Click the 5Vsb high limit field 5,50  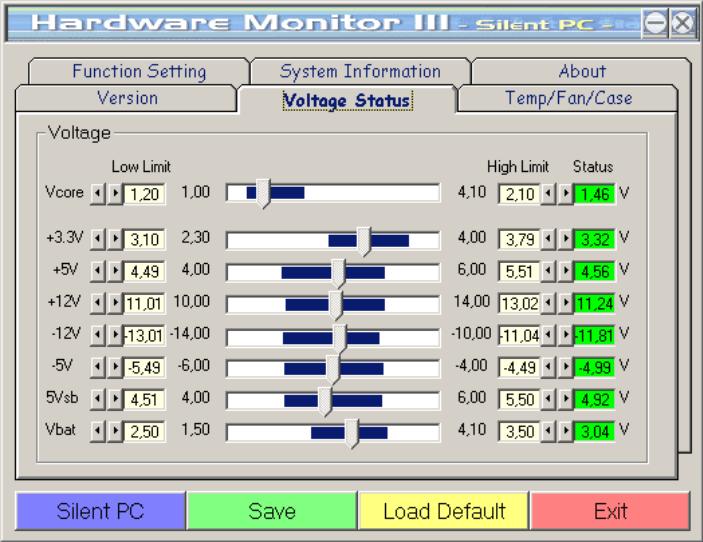pyautogui.click(x=519, y=399)
